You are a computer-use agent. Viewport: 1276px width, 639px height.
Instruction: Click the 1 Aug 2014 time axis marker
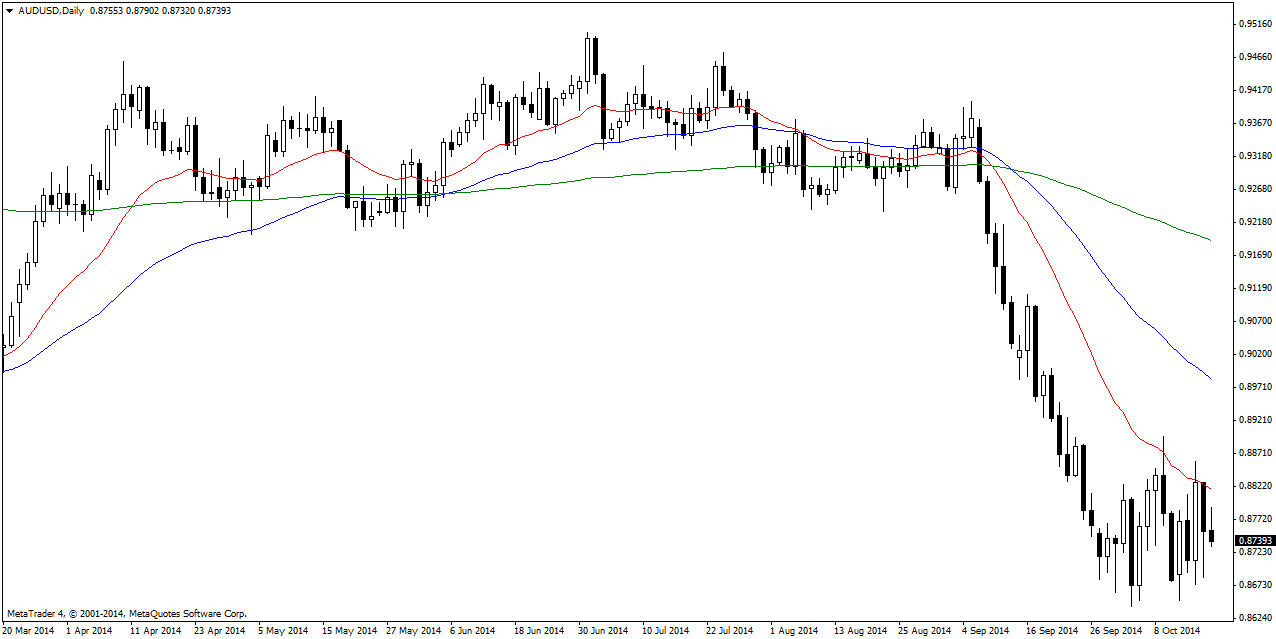tap(794, 631)
